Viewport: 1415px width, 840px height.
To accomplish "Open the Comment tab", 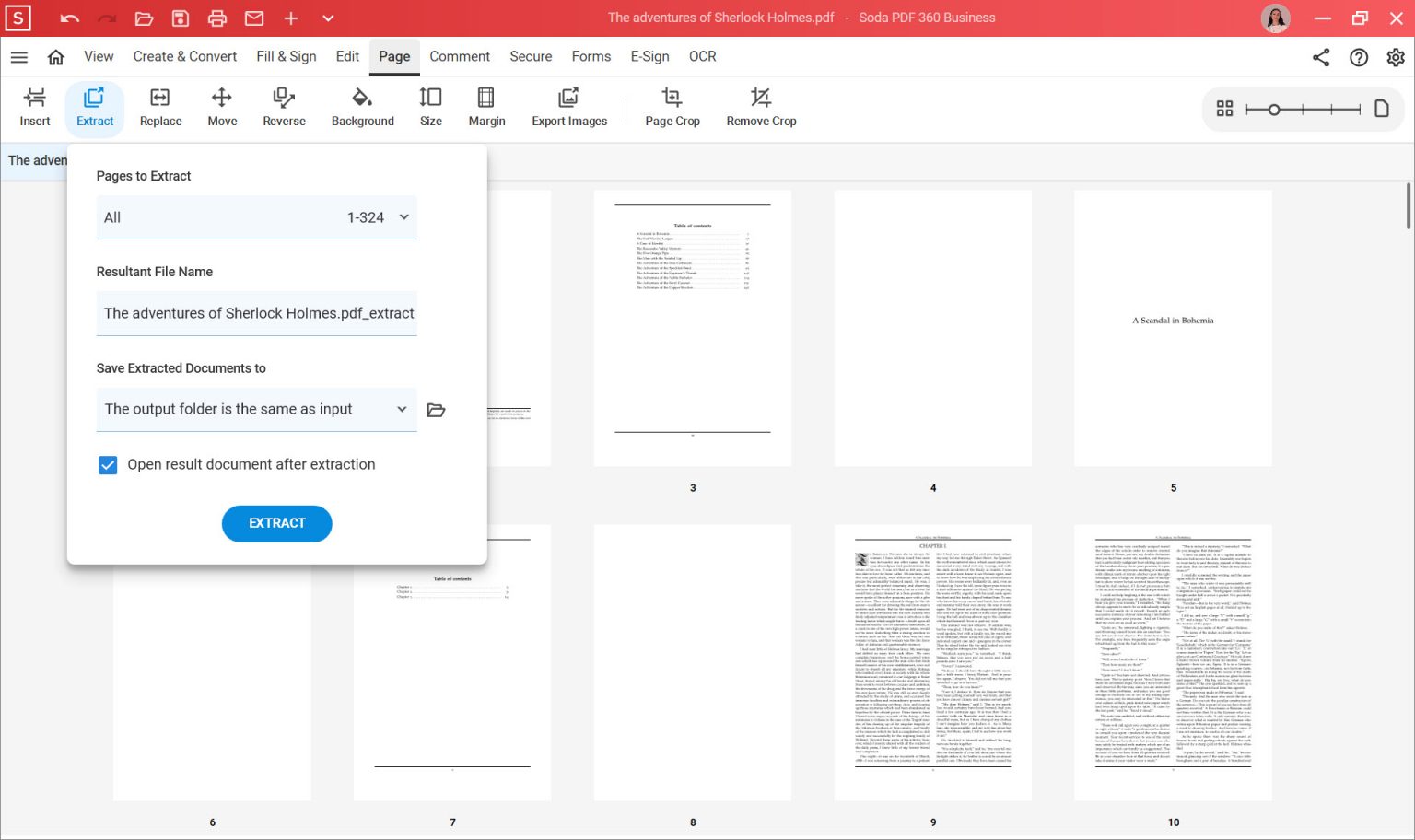I will pyautogui.click(x=460, y=56).
